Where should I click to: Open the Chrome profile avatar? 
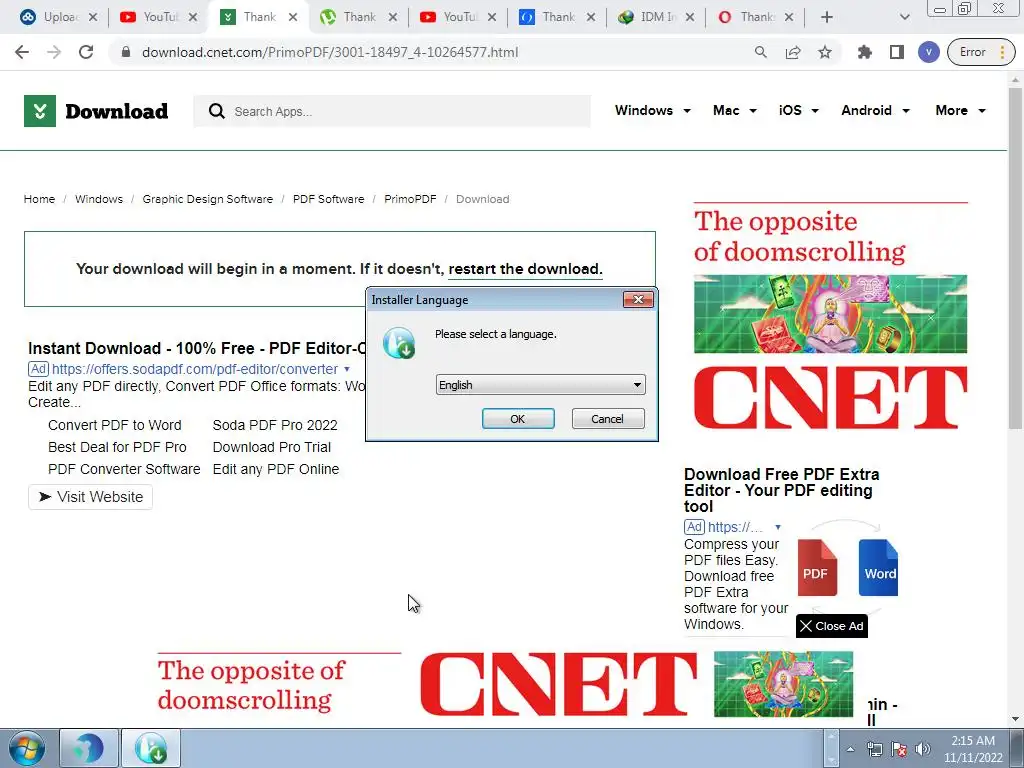point(928,52)
